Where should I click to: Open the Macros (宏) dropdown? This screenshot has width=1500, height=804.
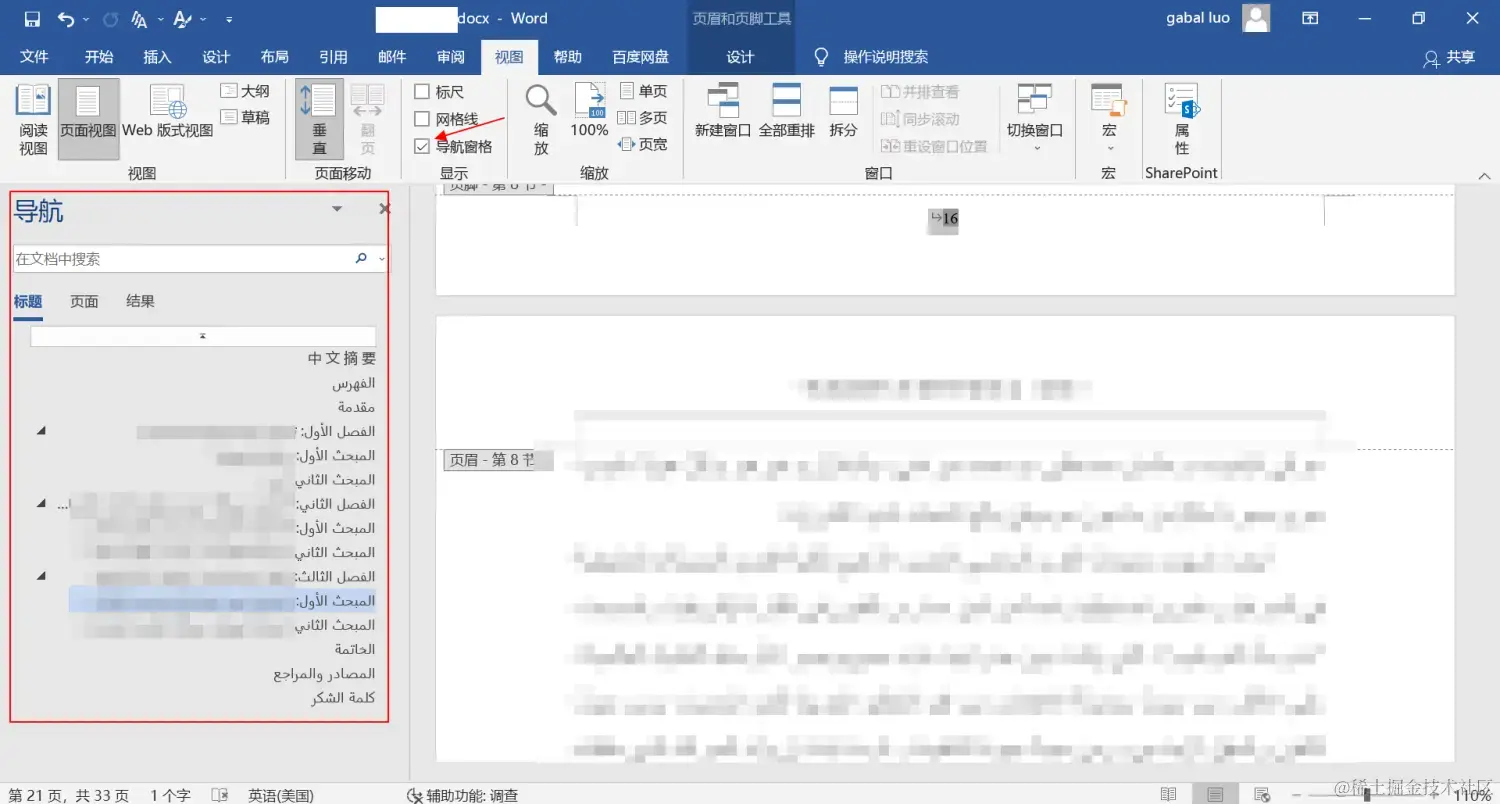tap(1108, 118)
